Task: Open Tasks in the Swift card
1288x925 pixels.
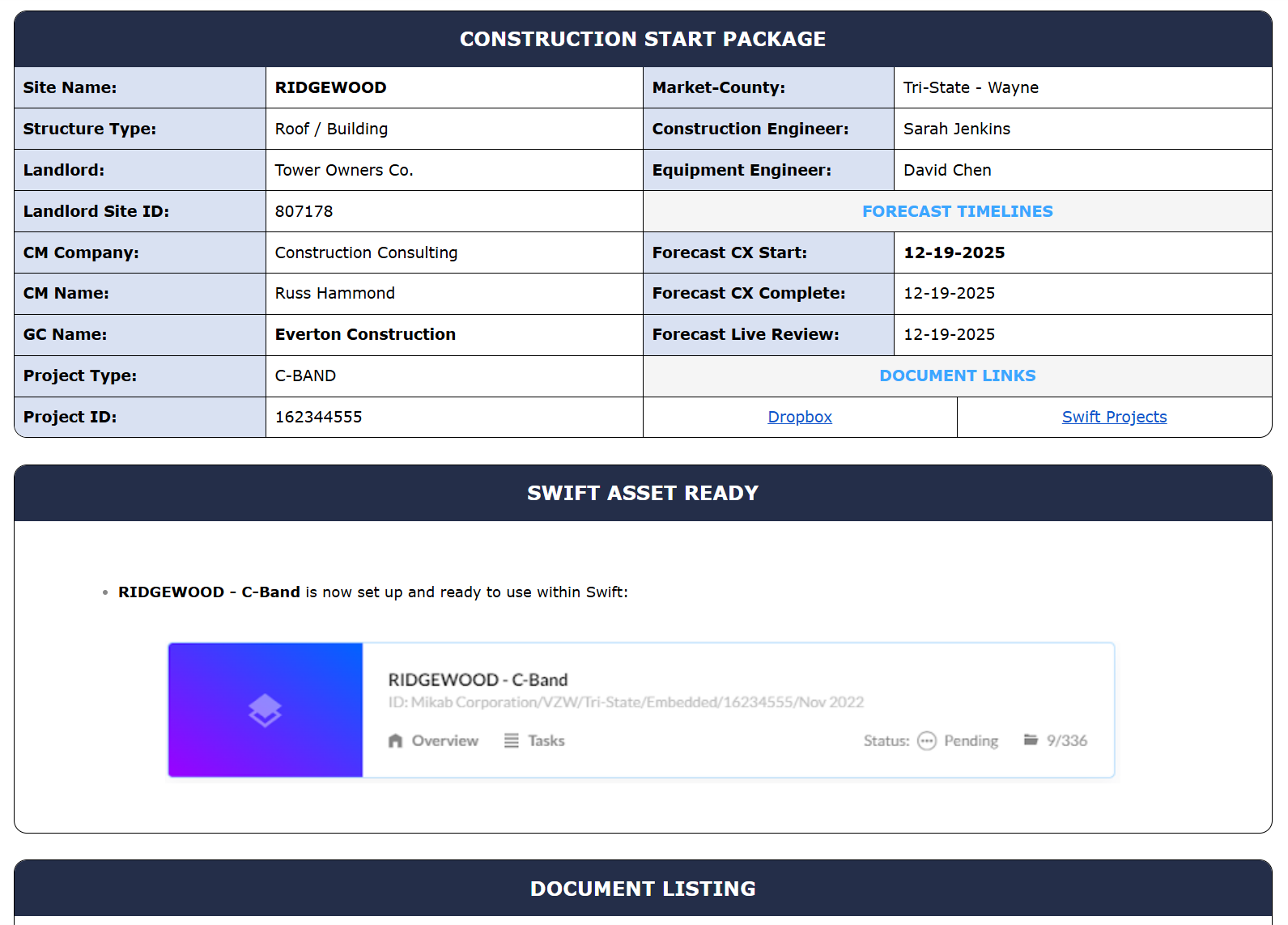Action: tap(546, 740)
